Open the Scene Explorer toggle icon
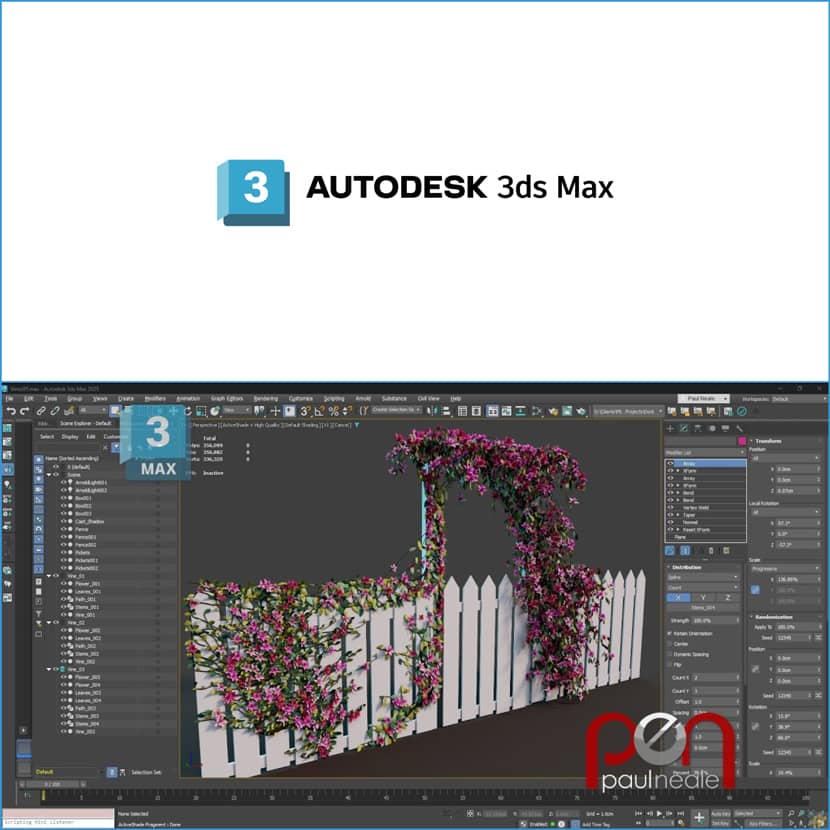The image size is (830, 830). 463,411
